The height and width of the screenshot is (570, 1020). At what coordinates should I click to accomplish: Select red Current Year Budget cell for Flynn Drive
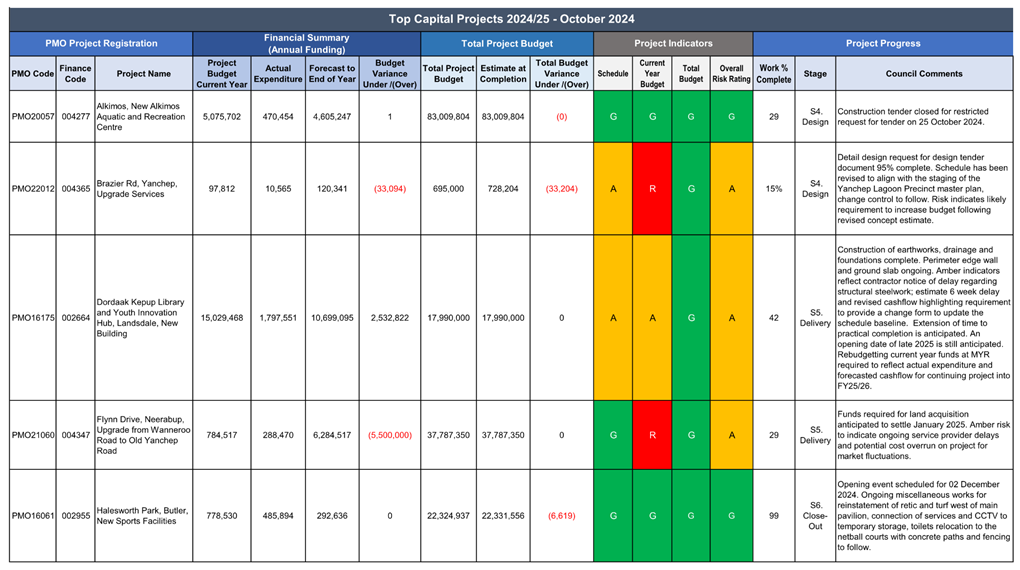[x=652, y=435]
